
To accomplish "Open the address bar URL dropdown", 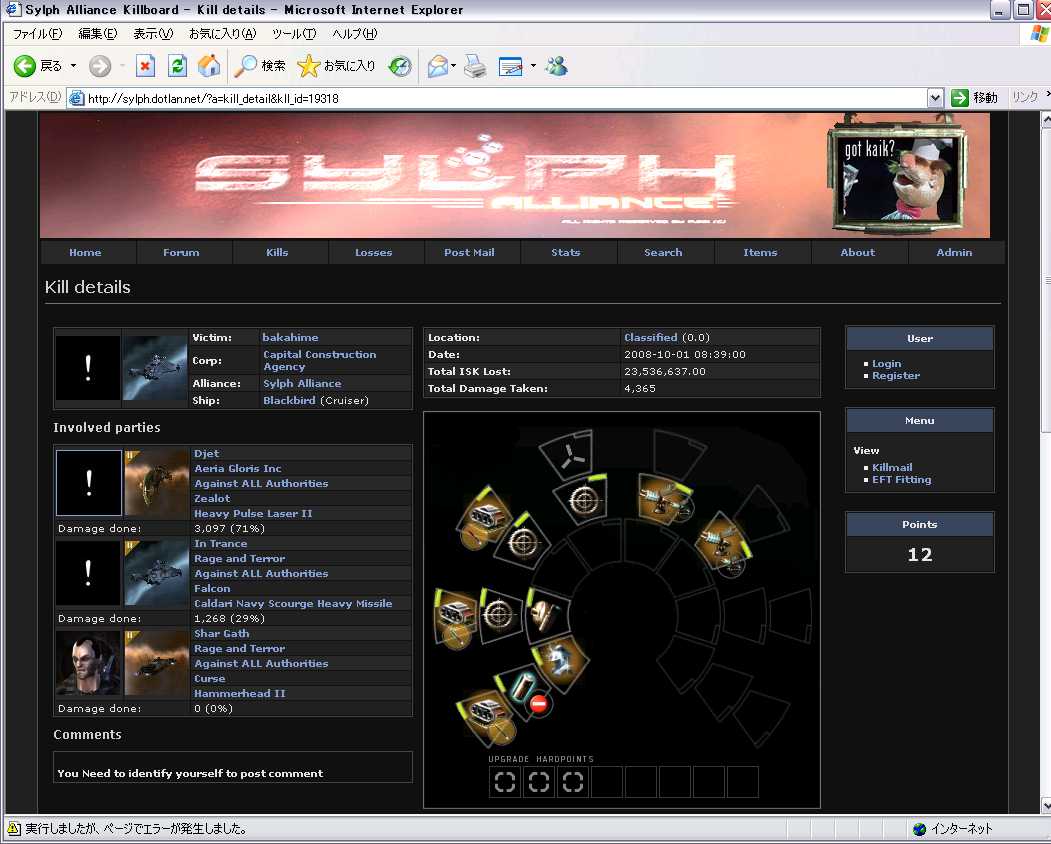I will [936, 99].
